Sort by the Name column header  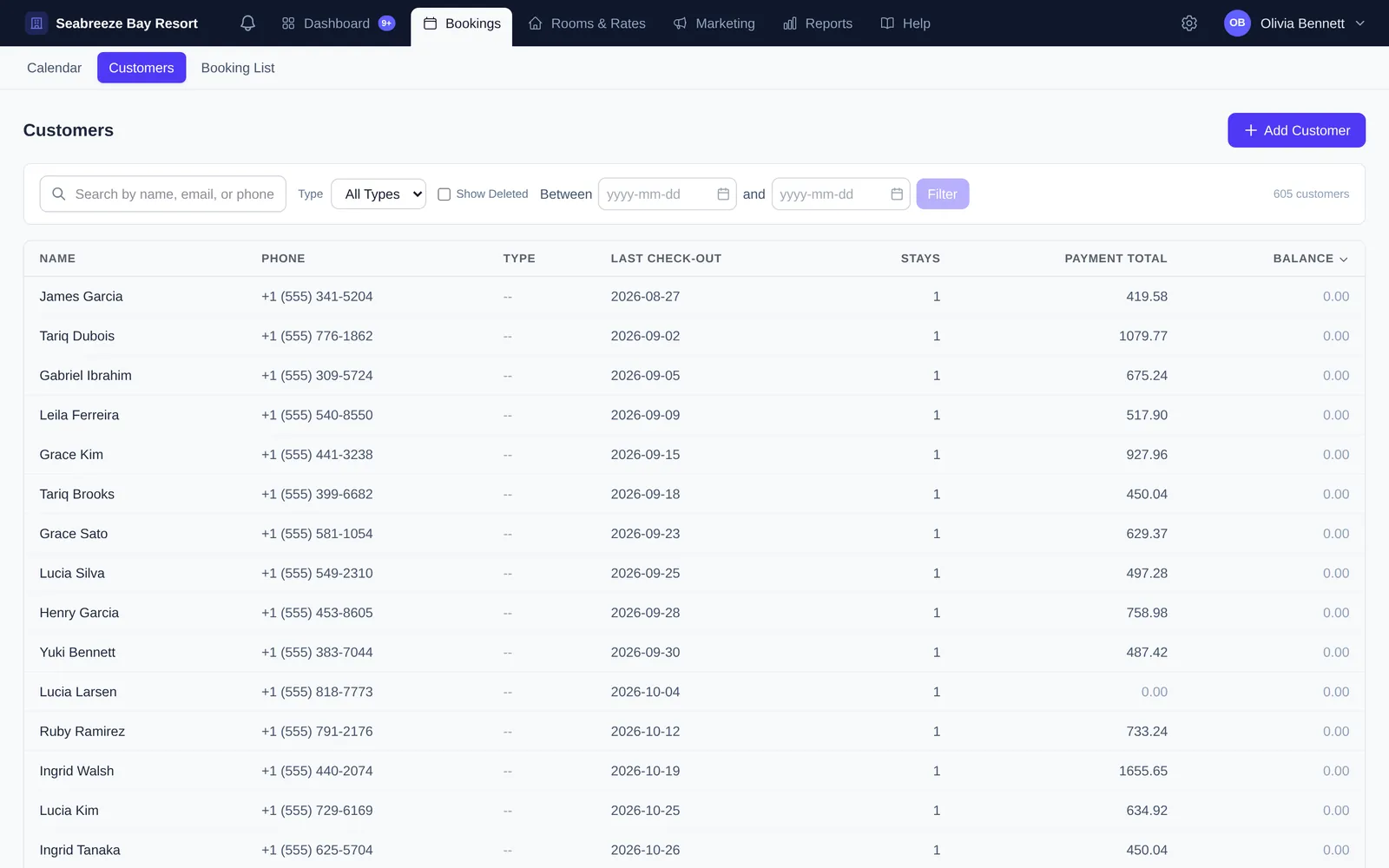tap(57, 259)
